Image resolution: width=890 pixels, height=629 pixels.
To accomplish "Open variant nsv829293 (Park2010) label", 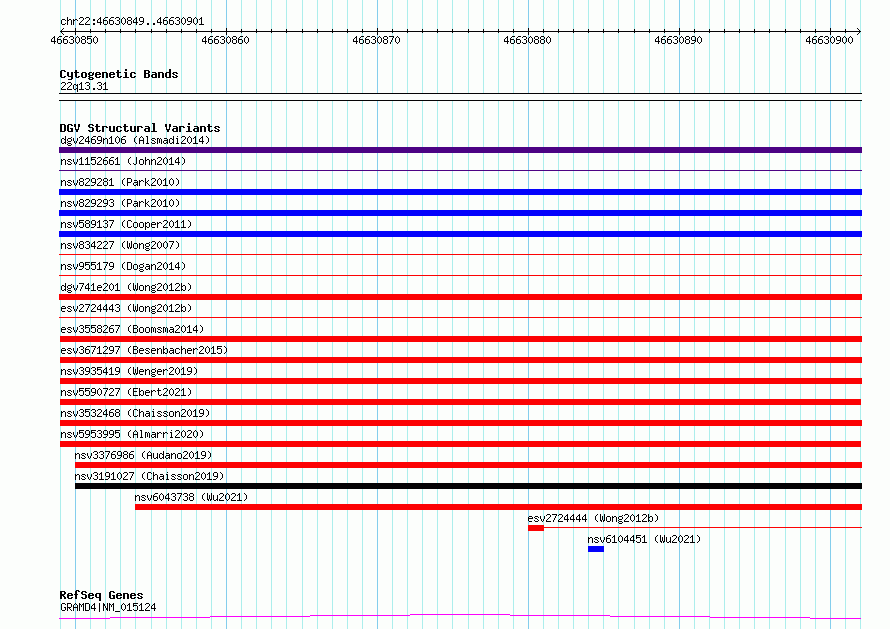I will point(120,203).
